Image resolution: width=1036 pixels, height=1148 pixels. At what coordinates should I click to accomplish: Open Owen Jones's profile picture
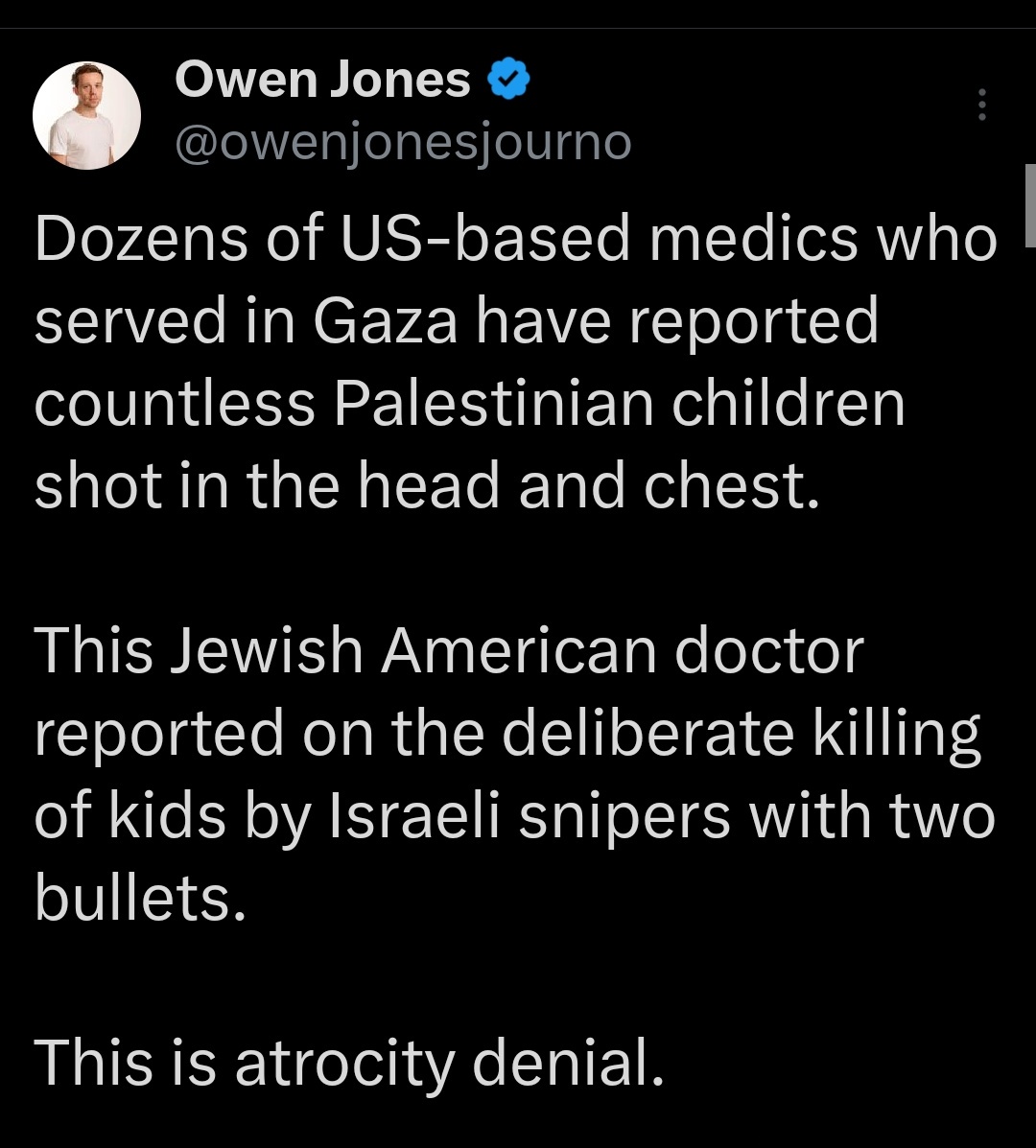[x=86, y=116]
